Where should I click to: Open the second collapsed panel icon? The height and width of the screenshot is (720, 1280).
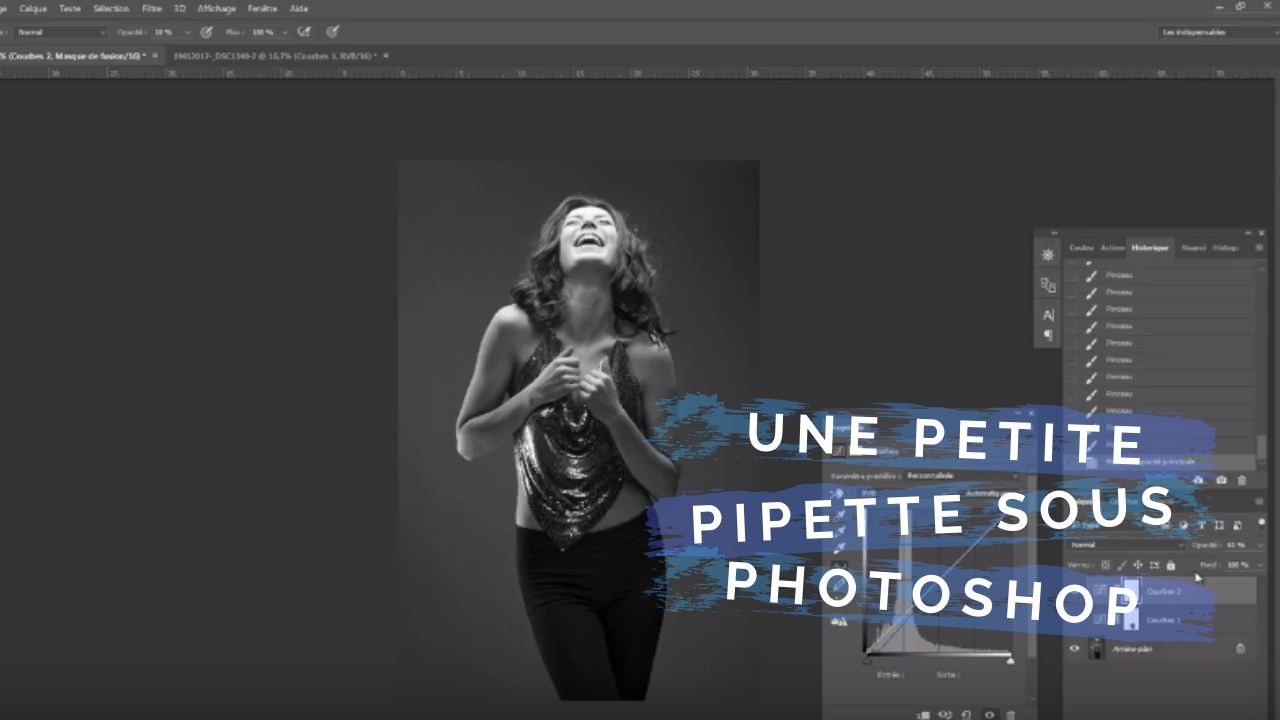[x=1048, y=285]
